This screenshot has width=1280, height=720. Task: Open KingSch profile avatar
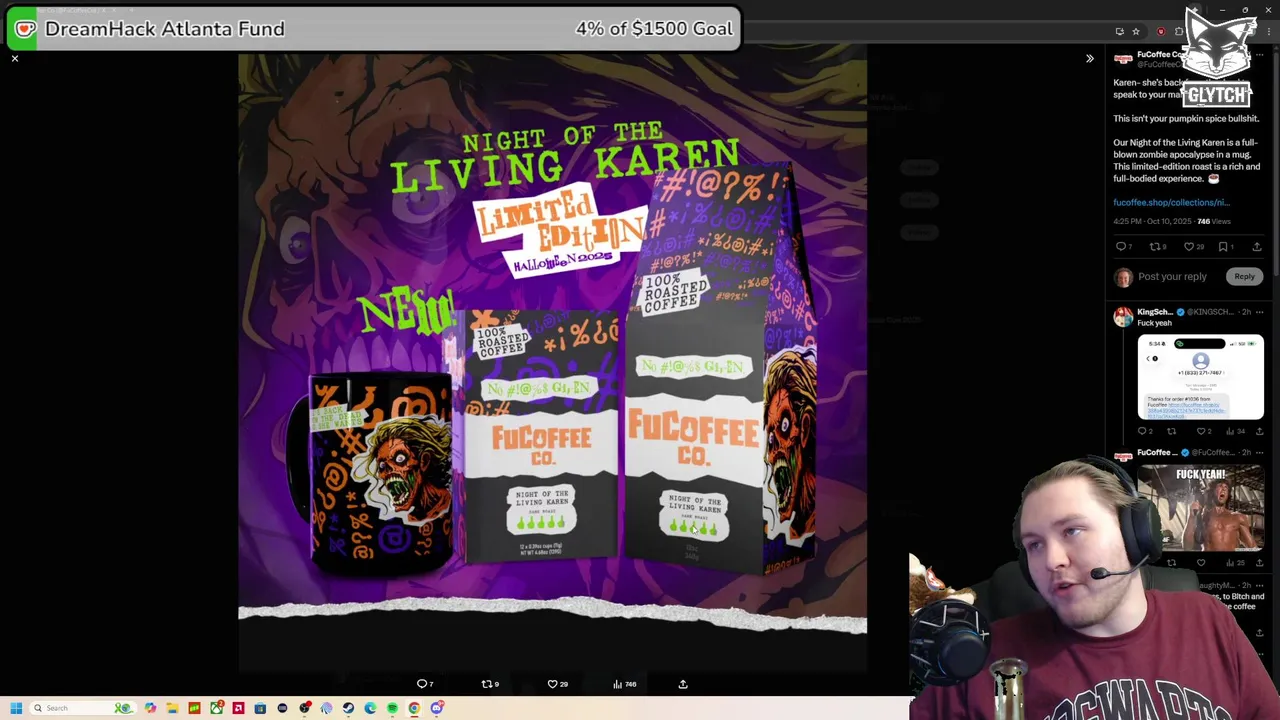tap(1123, 317)
